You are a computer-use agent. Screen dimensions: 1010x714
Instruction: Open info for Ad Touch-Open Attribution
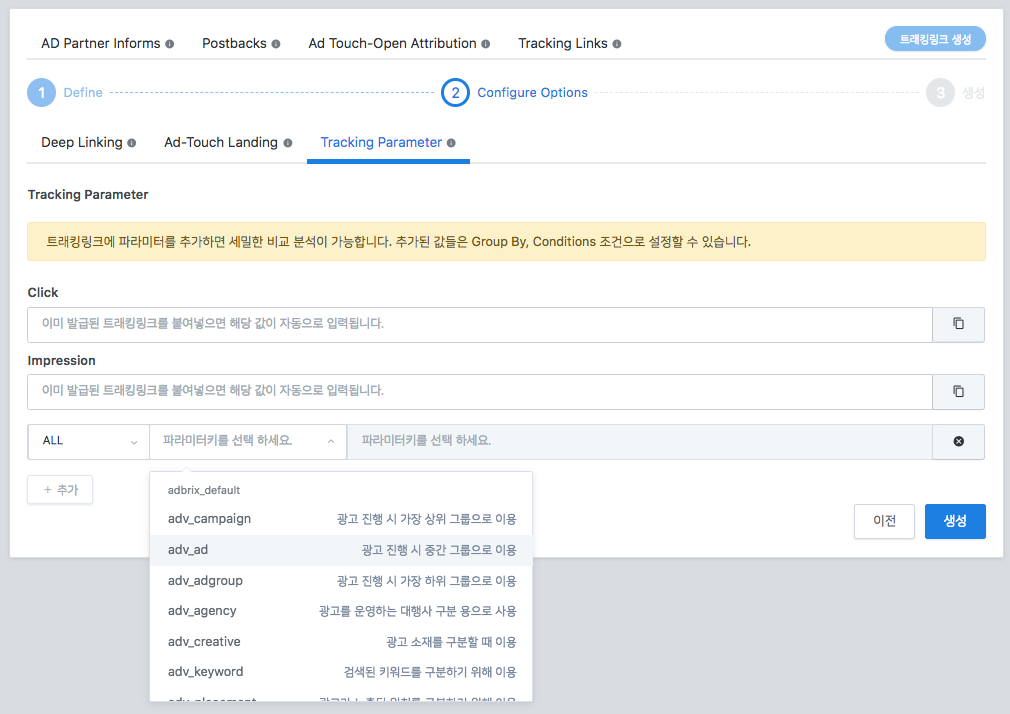[486, 43]
